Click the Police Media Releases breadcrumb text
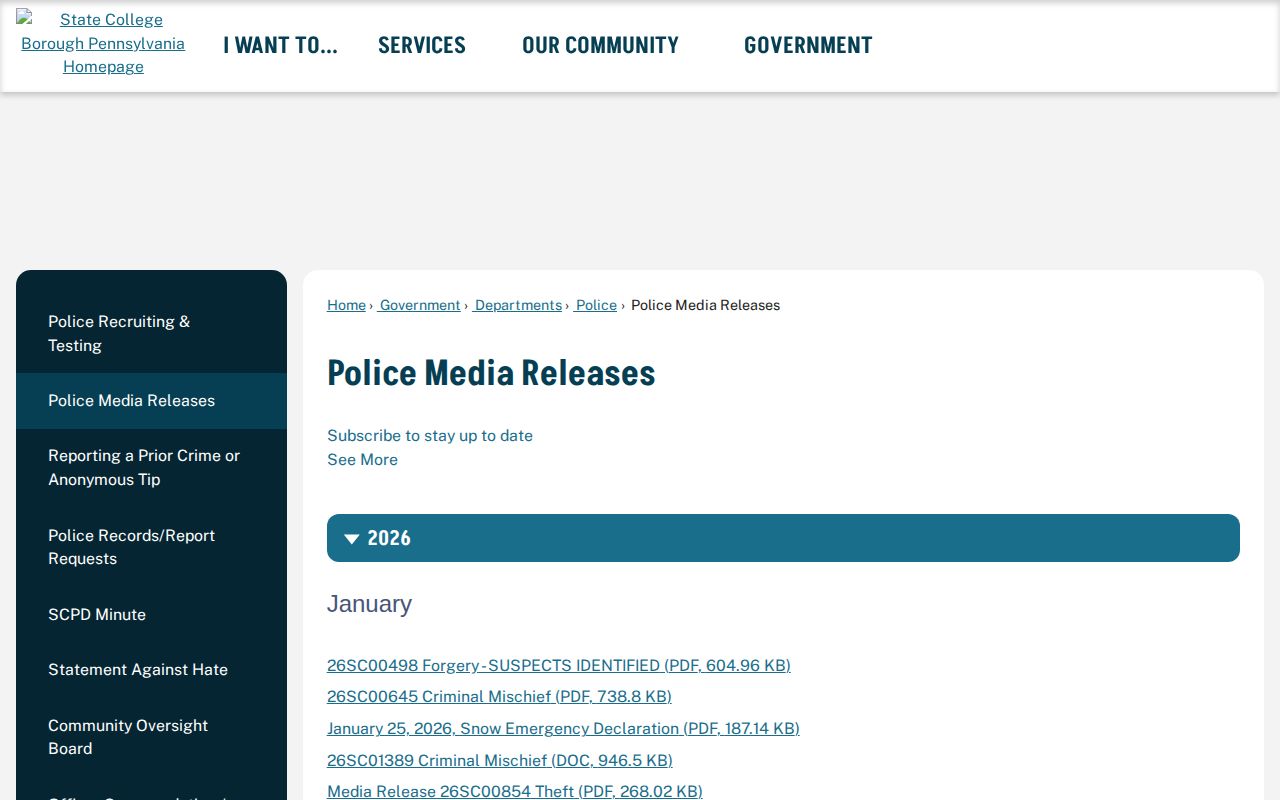The image size is (1280, 800). click(x=705, y=305)
